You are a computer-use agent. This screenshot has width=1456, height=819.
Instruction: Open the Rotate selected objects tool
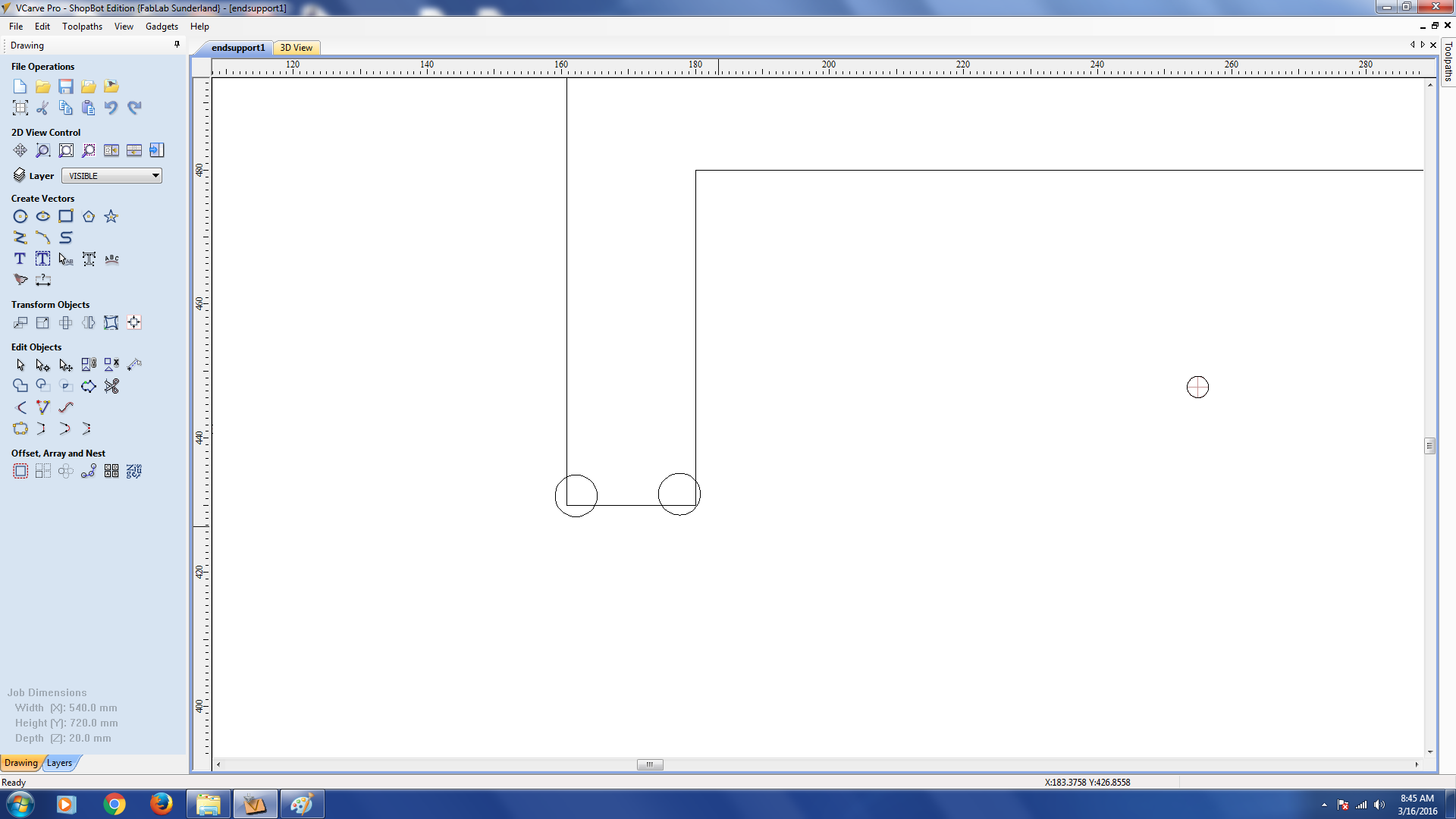(66, 323)
